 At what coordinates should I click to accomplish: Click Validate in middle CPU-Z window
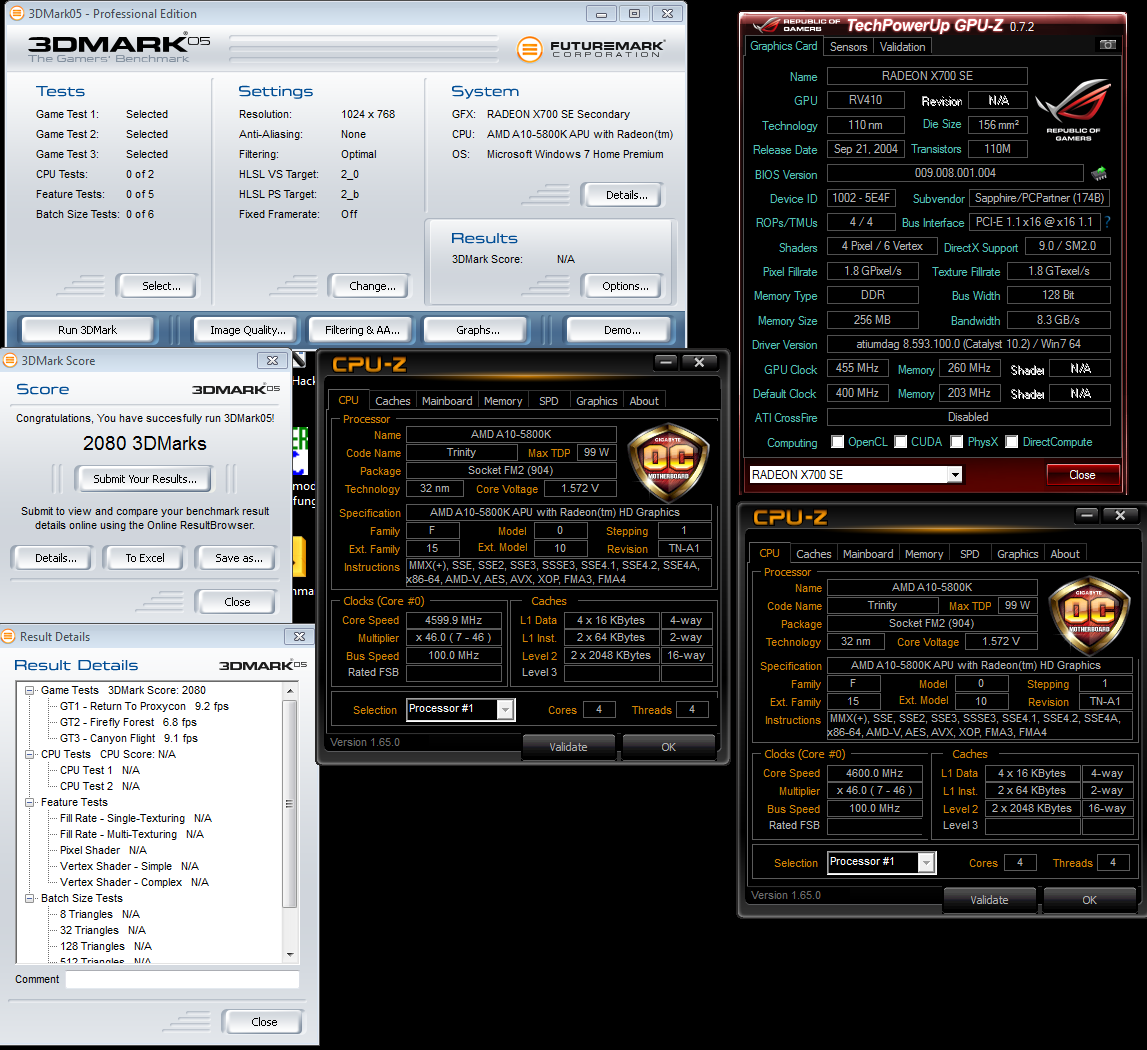coord(568,747)
